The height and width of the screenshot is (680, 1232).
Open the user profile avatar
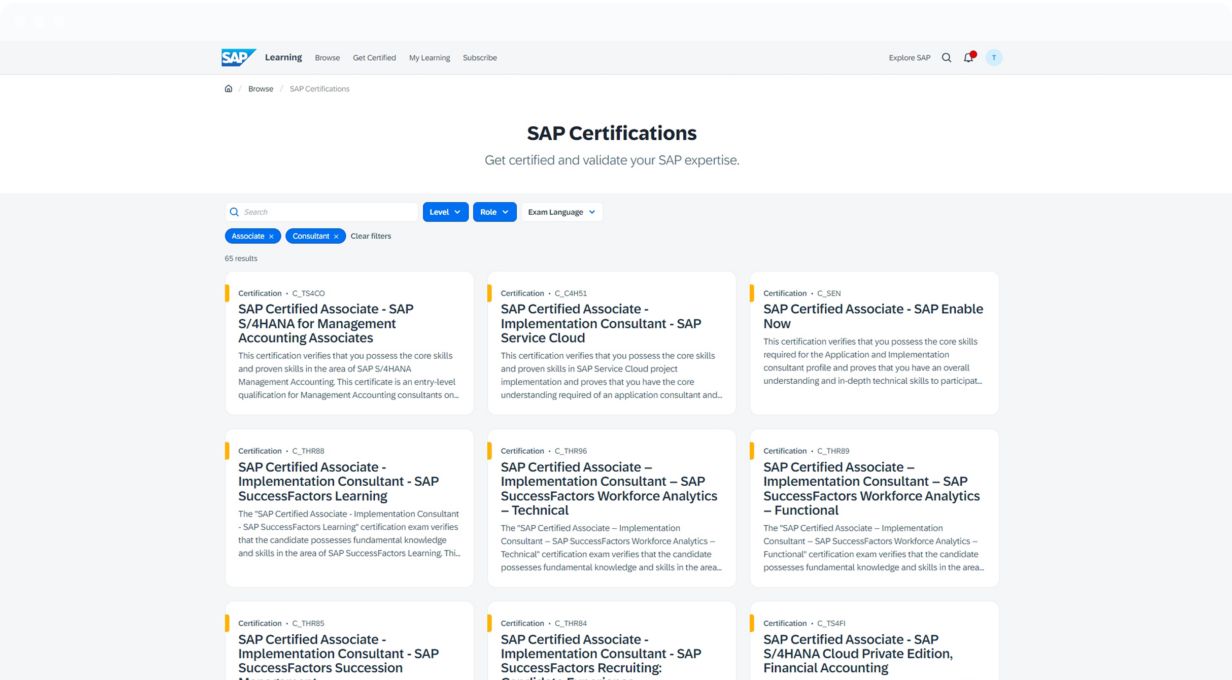coord(993,58)
